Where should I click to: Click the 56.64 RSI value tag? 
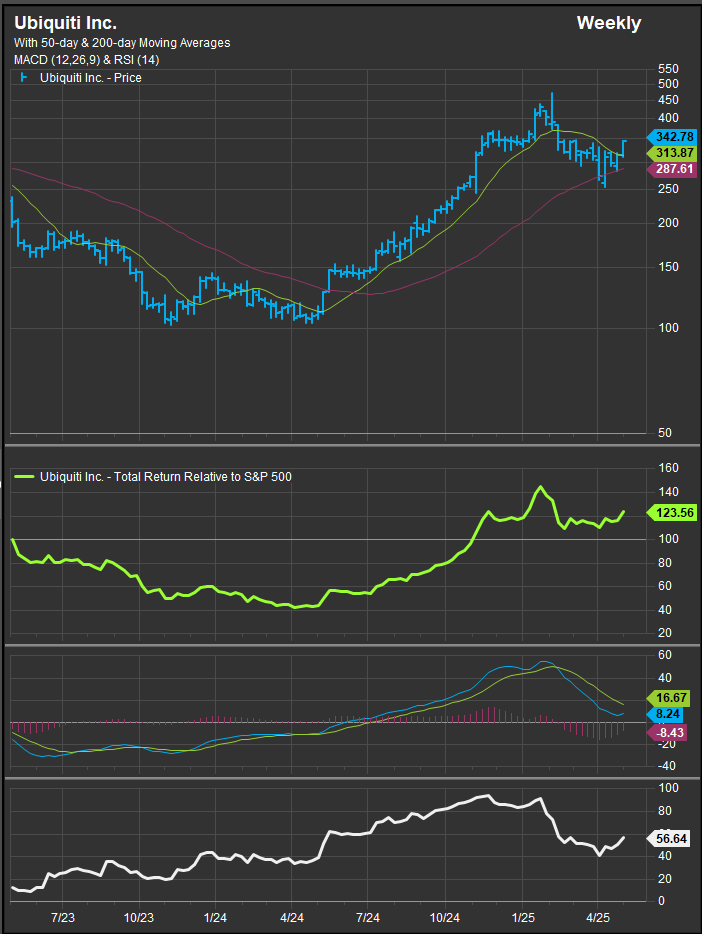(667, 839)
